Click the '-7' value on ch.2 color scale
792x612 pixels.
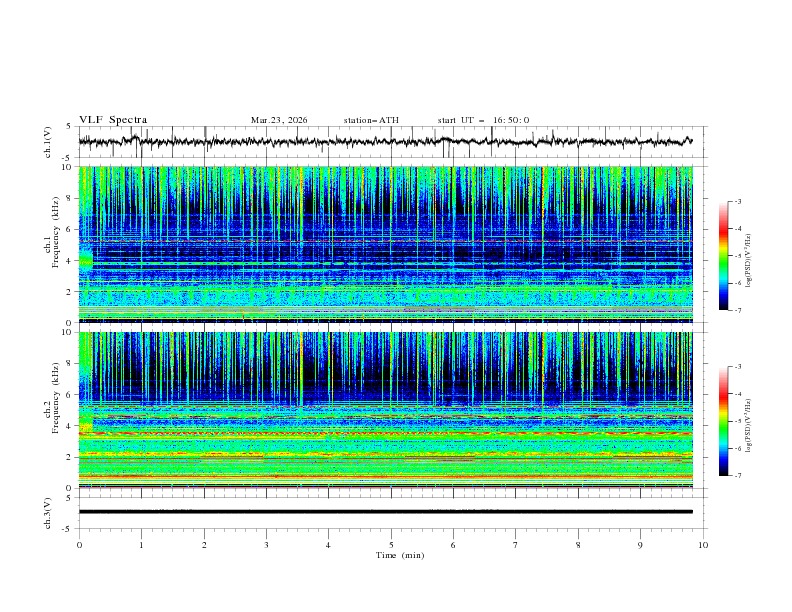click(736, 476)
